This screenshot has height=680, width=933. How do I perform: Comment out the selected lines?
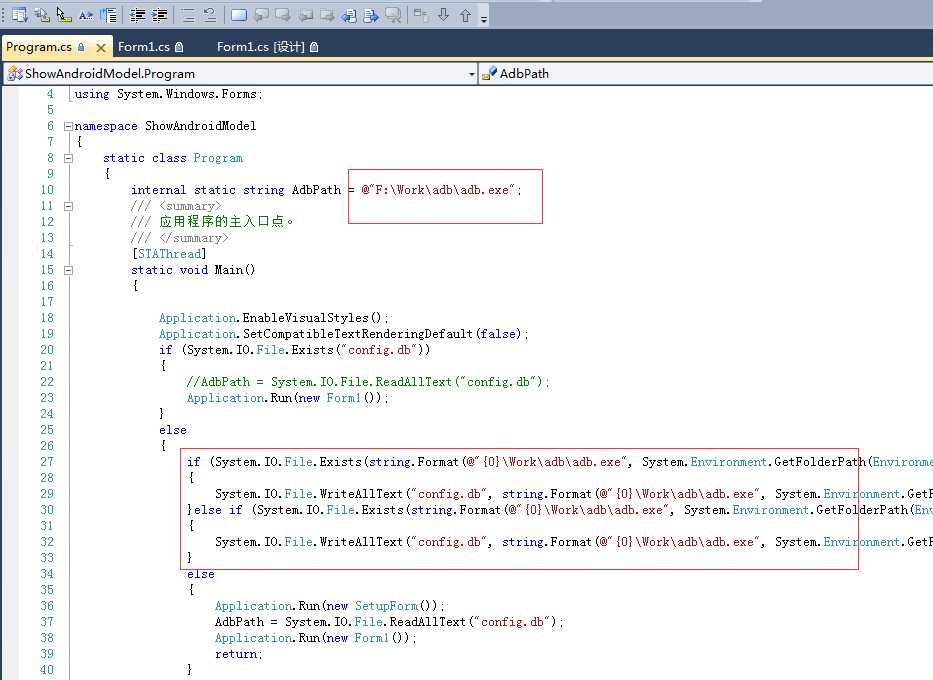187,15
